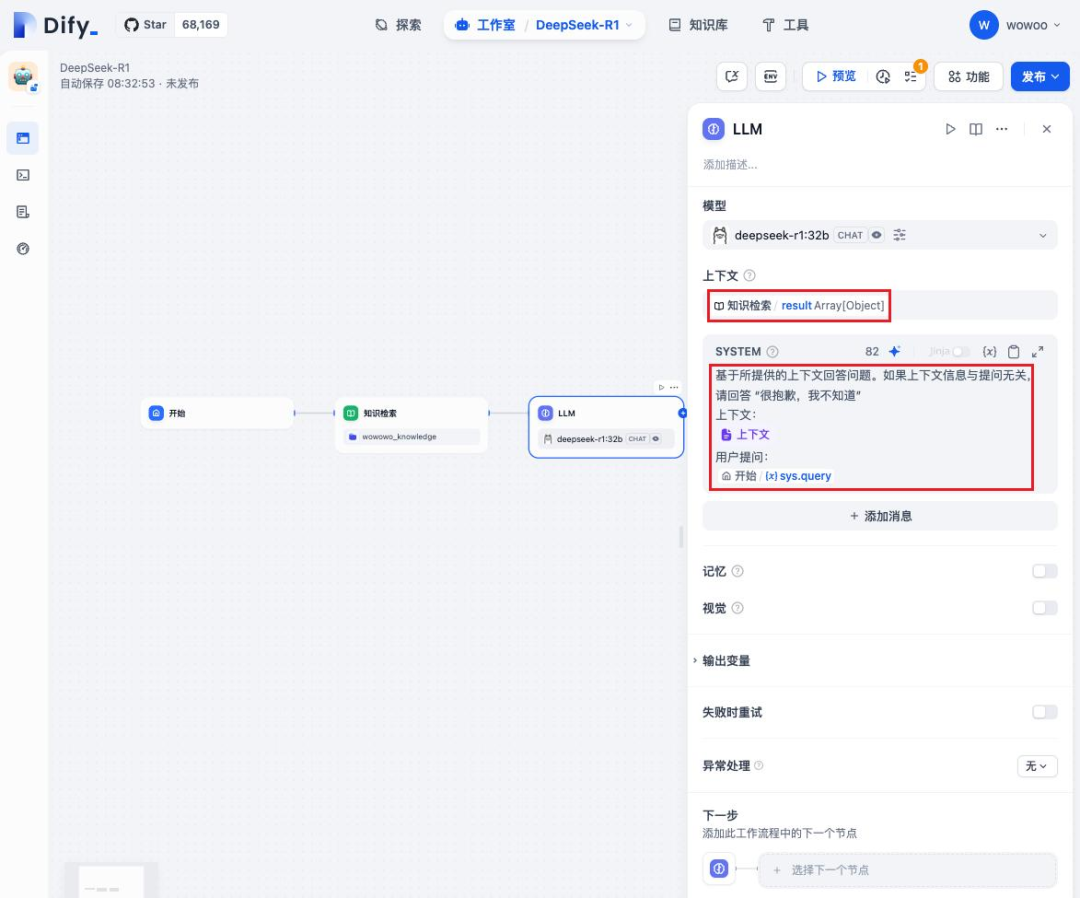Click the 记忆 help question icon
Screen dimensions: 1080x898
point(737,571)
